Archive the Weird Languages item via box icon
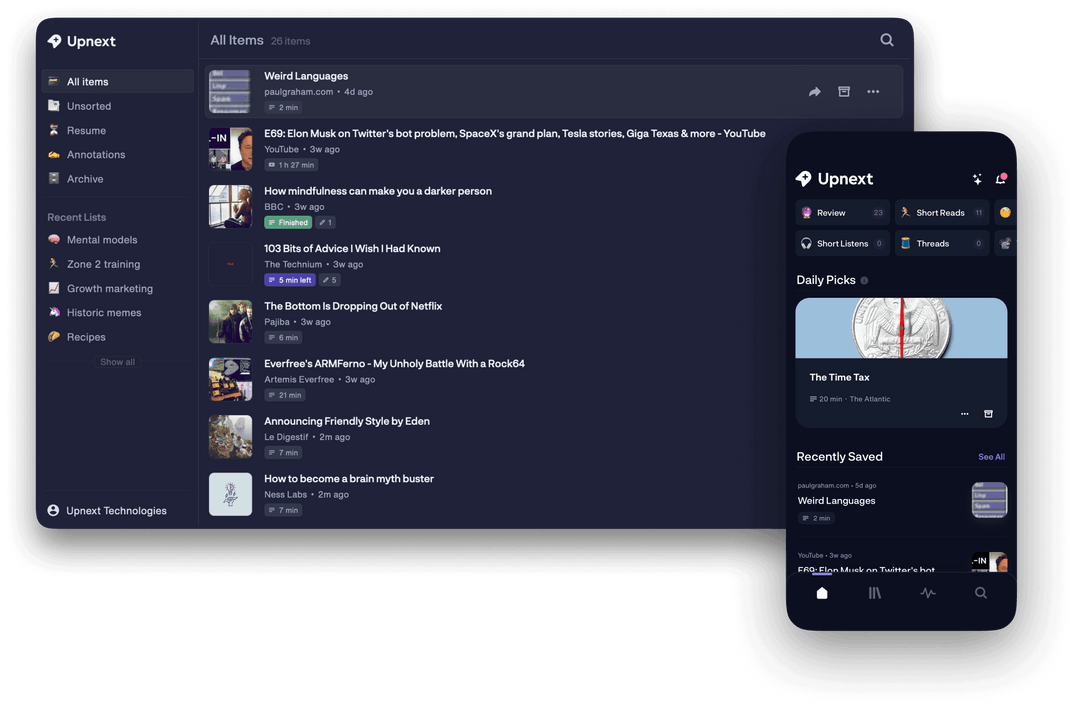1080x712 pixels. [x=843, y=92]
